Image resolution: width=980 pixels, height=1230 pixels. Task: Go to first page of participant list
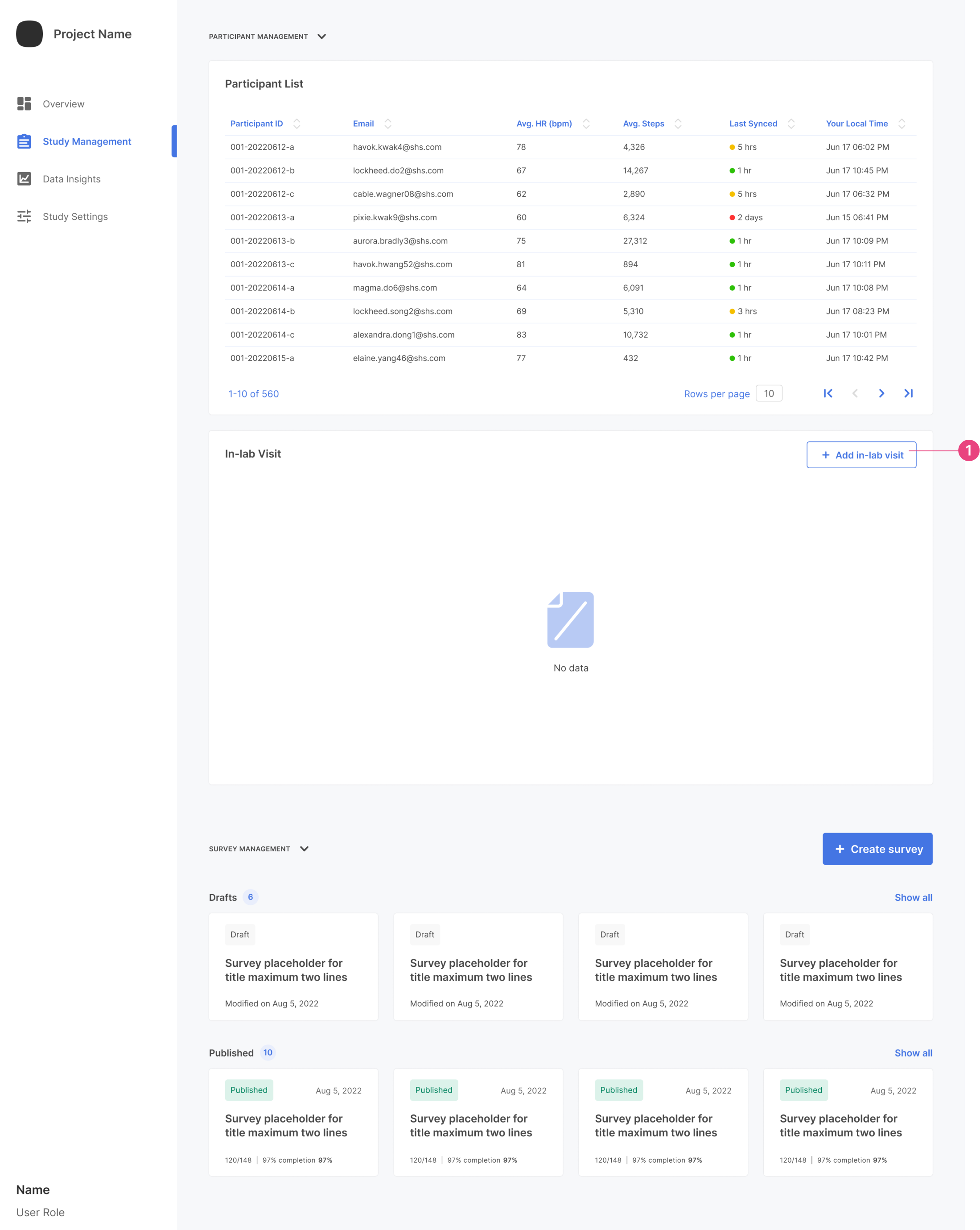click(x=828, y=394)
